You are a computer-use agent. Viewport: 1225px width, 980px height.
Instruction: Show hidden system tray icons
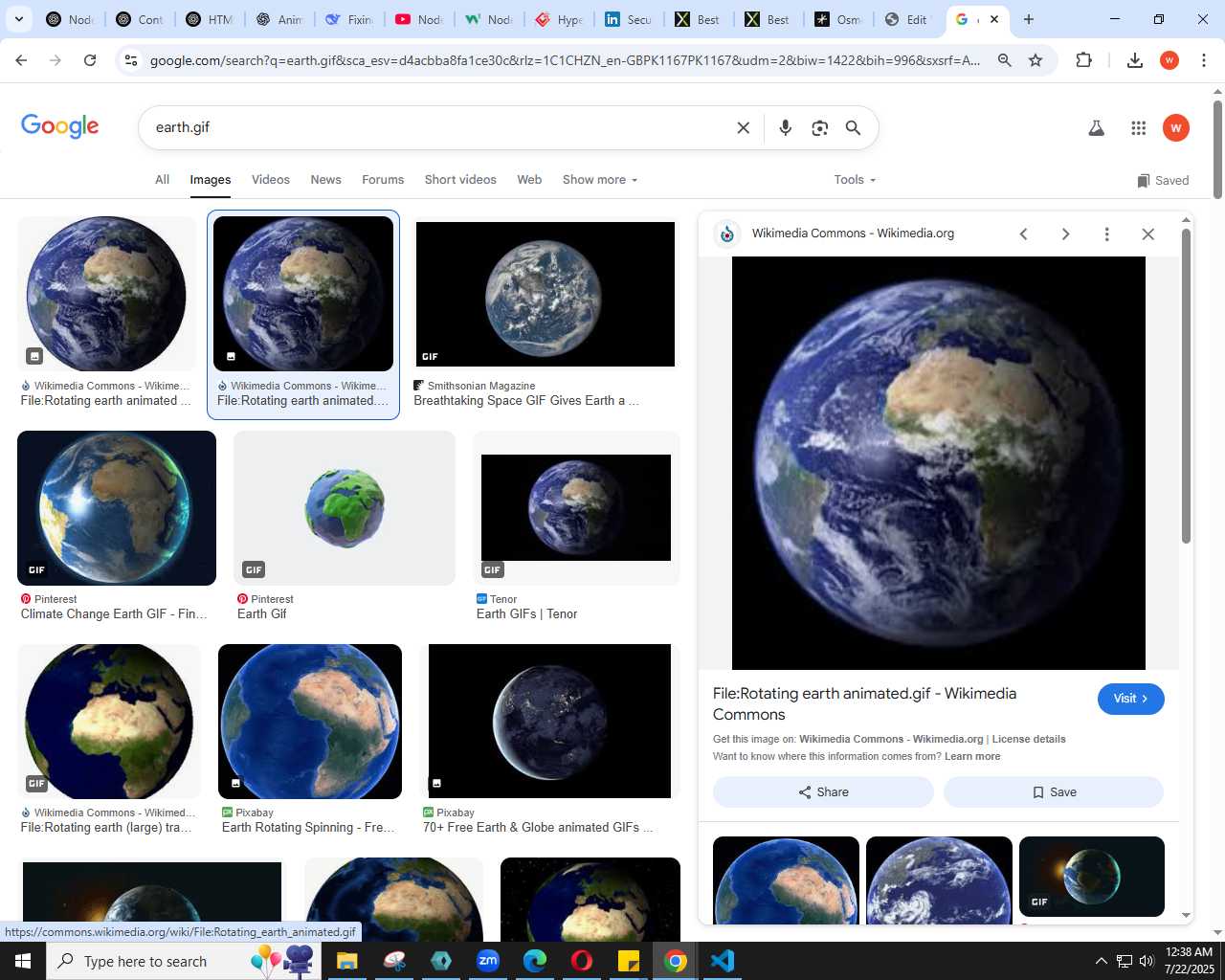point(1102,961)
